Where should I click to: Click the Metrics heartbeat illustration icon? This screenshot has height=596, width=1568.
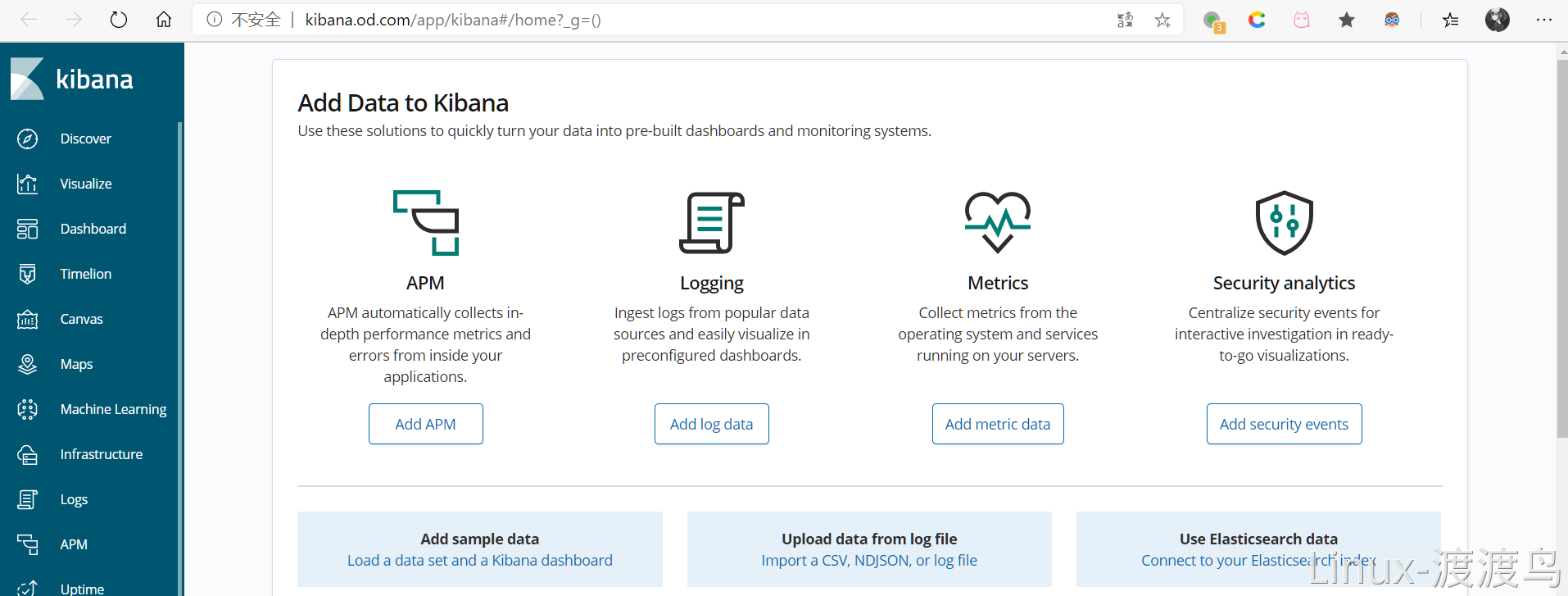(x=998, y=222)
